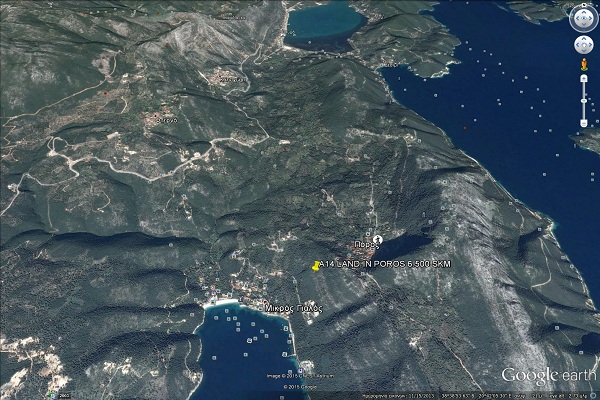Image resolution: width=600 pixels, height=400 pixels.
Task: Select the yellow pushpin placemark
Action: pyautogui.click(x=317, y=265)
